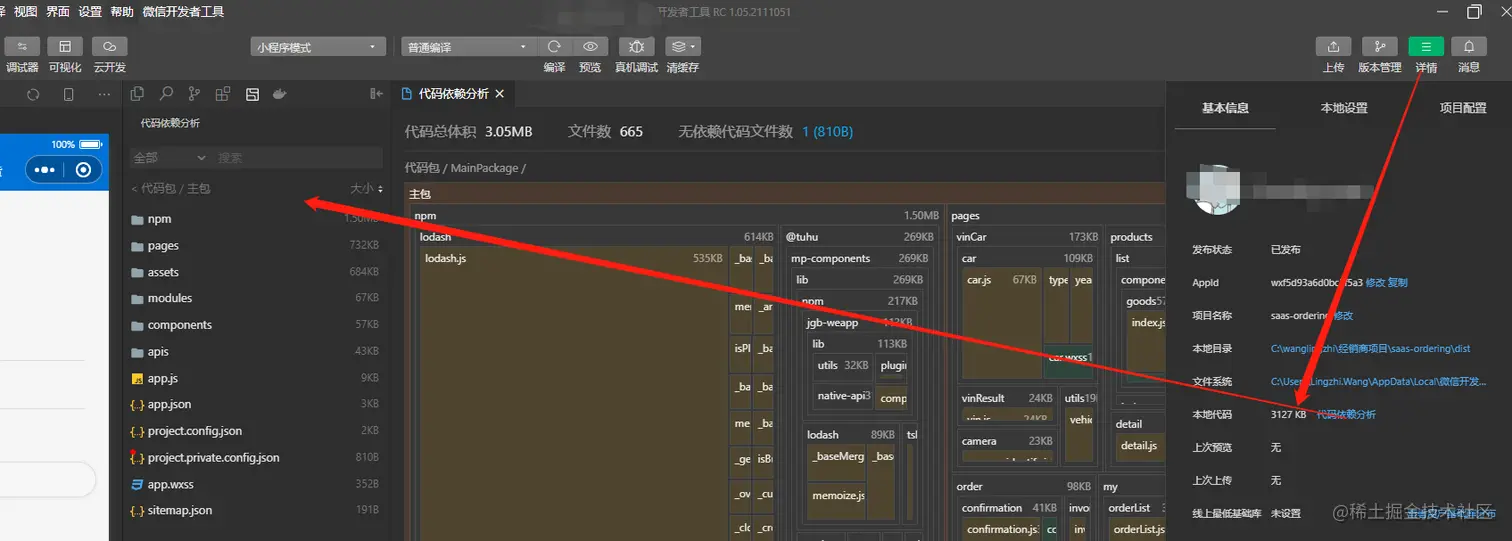Open the extensions blocks icon in sidebar
The height and width of the screenshot is (541, 1512).
[x=223, y=93]
